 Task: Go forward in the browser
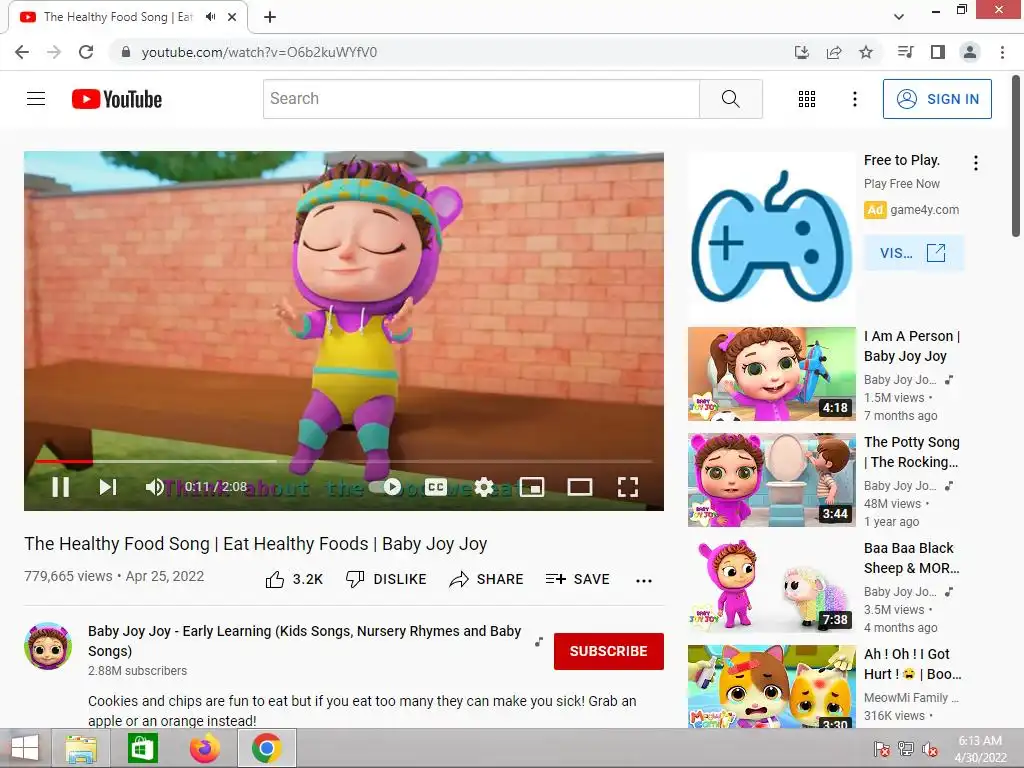point(54,52)
